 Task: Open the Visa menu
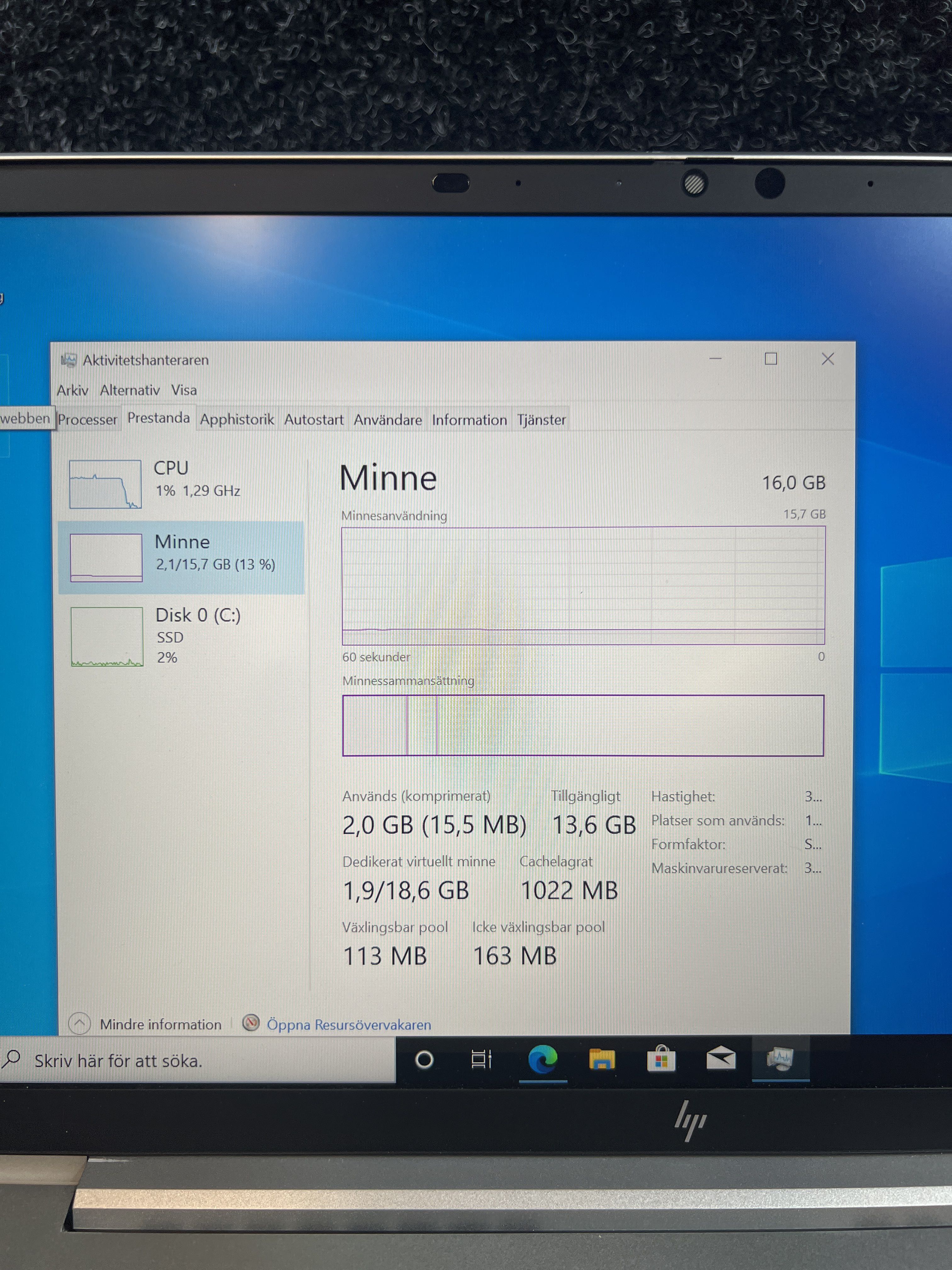point(184,390)
